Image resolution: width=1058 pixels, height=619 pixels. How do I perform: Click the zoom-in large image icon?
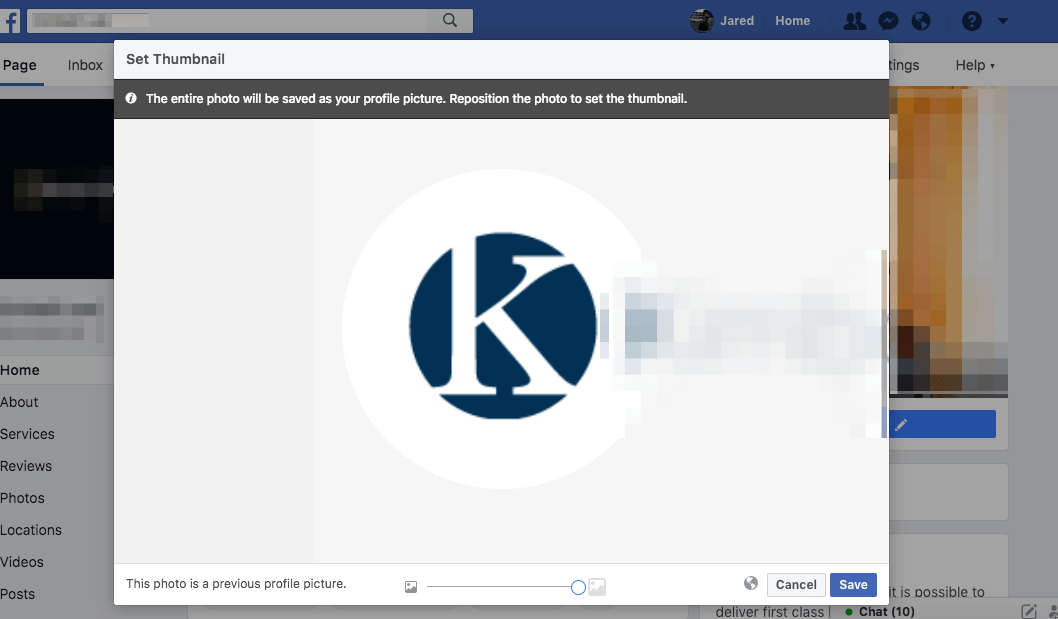[x=597, y=587]
